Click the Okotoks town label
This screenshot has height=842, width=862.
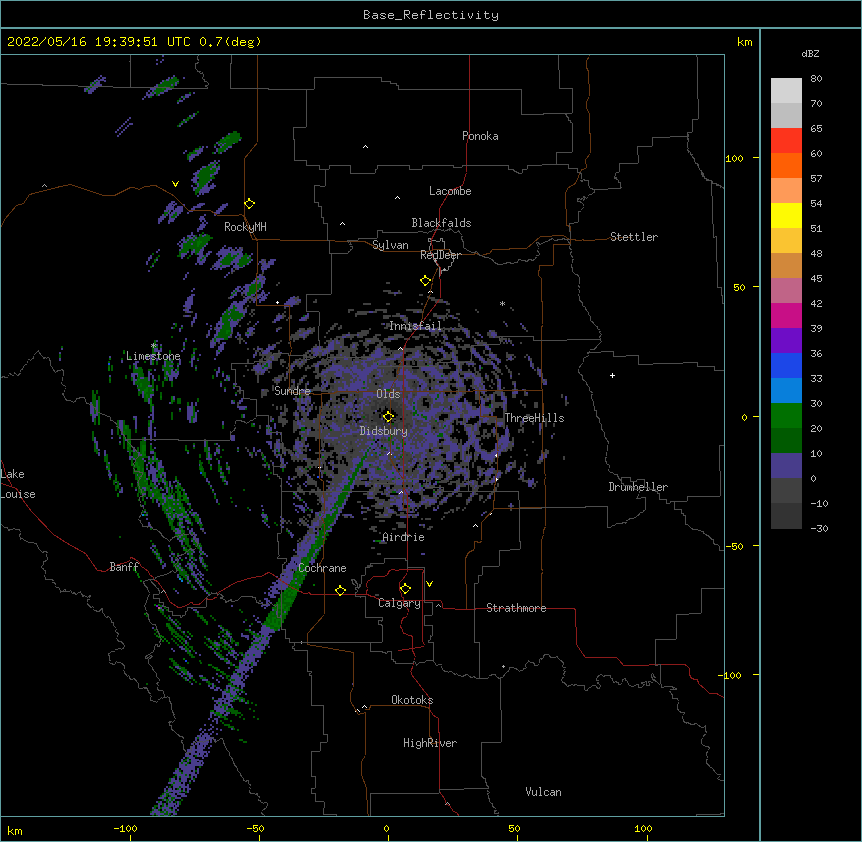(x=412, y=700)
